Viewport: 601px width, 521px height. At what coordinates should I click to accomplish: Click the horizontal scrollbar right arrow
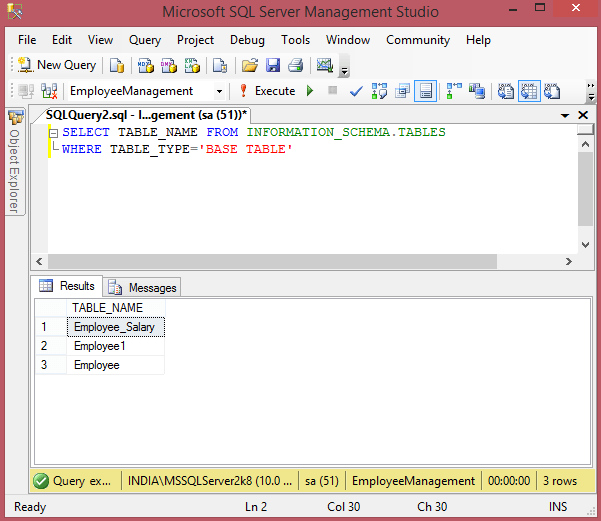point(569,261)
